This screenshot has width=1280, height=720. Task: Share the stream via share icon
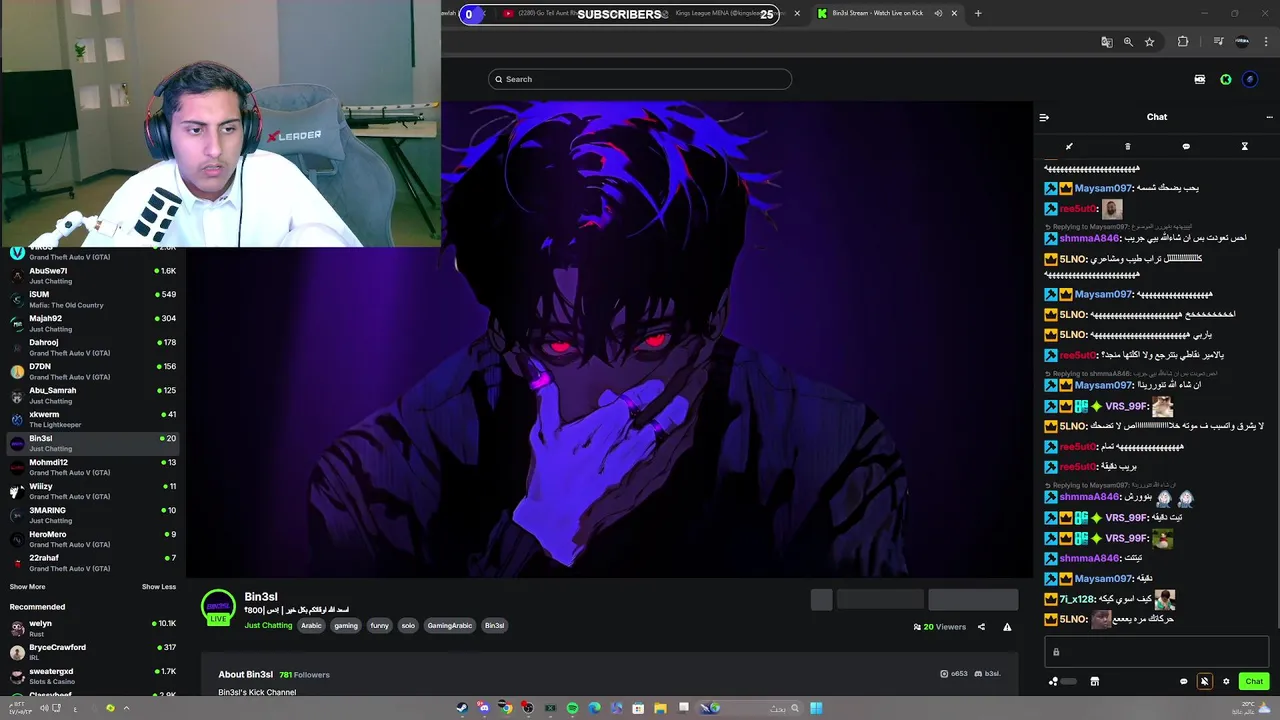tap(981, 627)
